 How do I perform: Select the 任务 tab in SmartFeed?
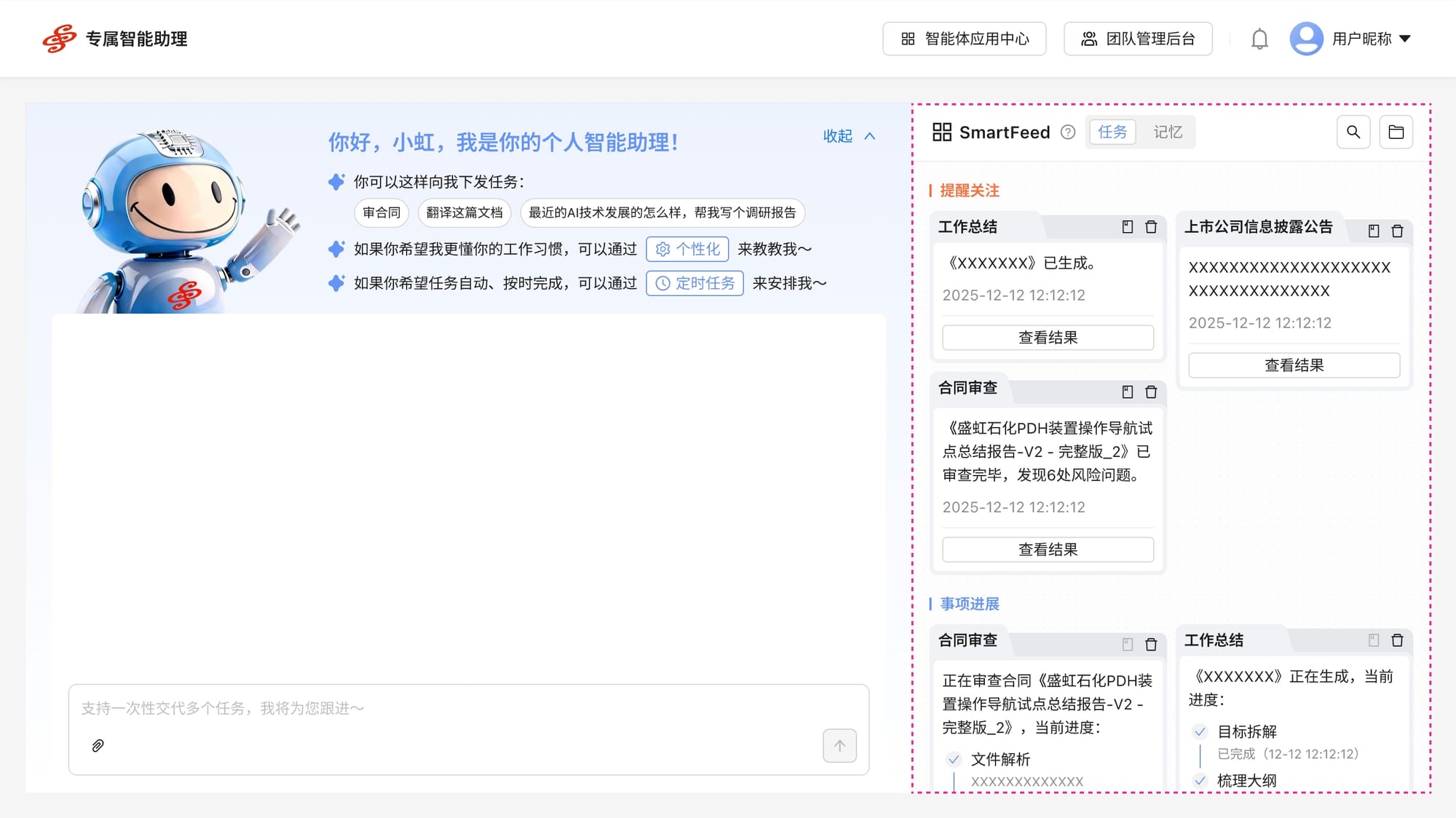tap(1112, 132)
